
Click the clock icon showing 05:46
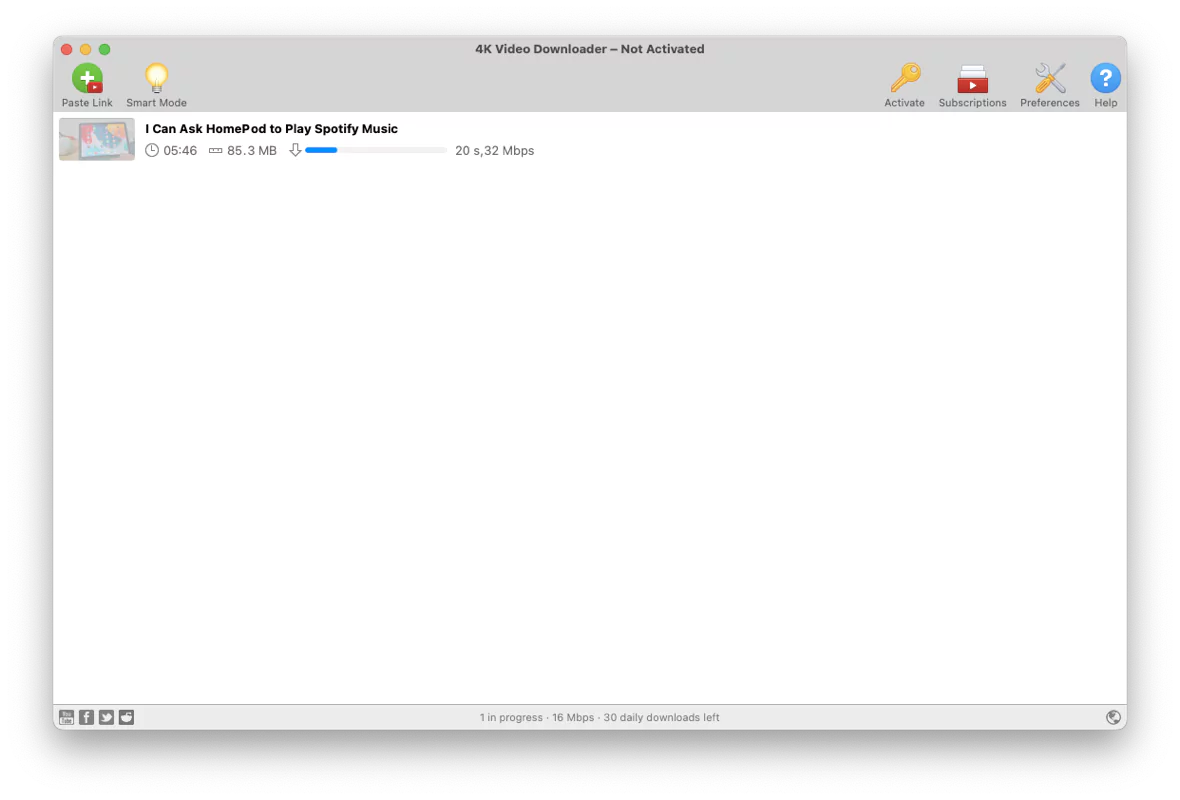pos(152,150)
